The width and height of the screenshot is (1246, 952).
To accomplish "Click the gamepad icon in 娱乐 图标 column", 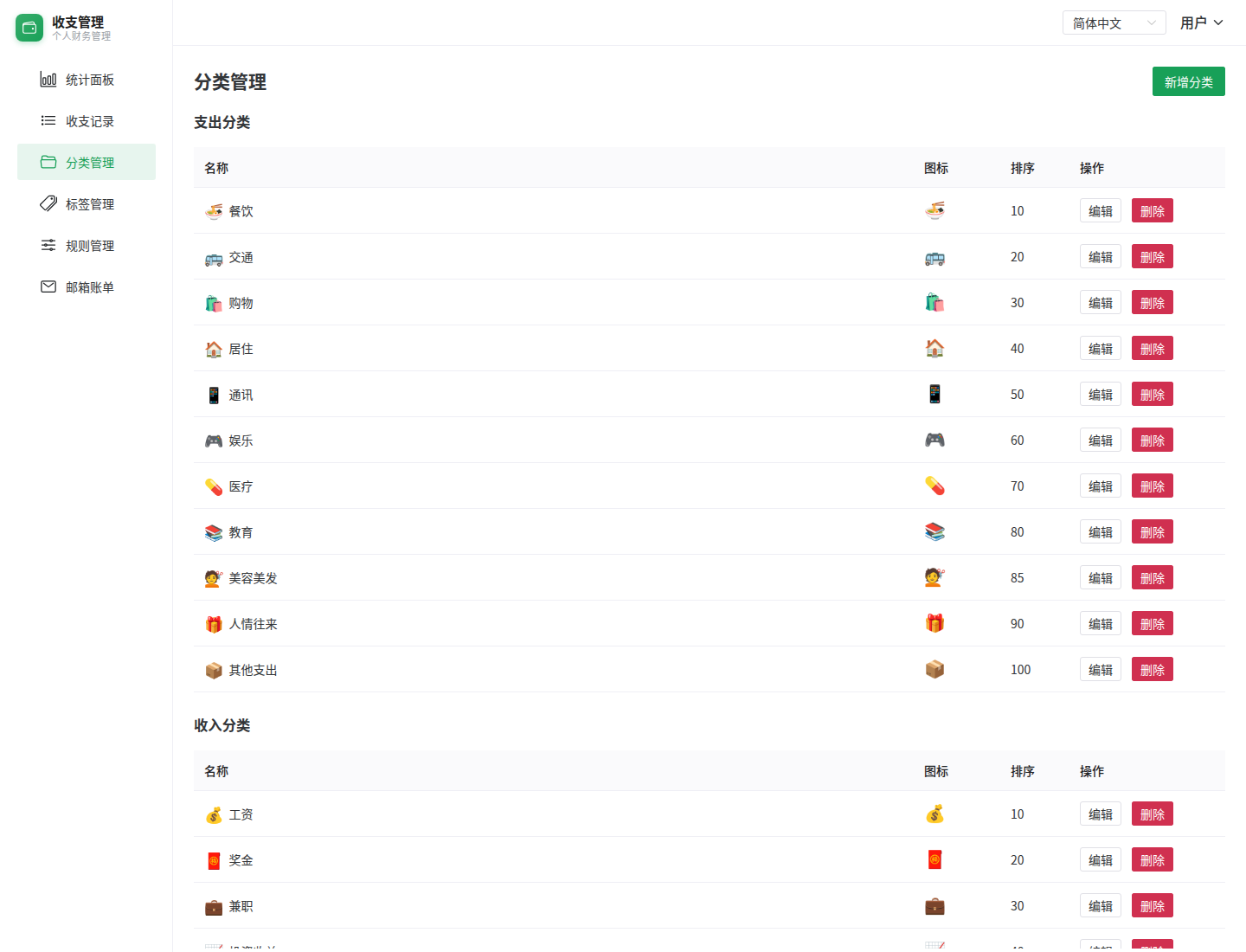I will (x=934, y=440).
